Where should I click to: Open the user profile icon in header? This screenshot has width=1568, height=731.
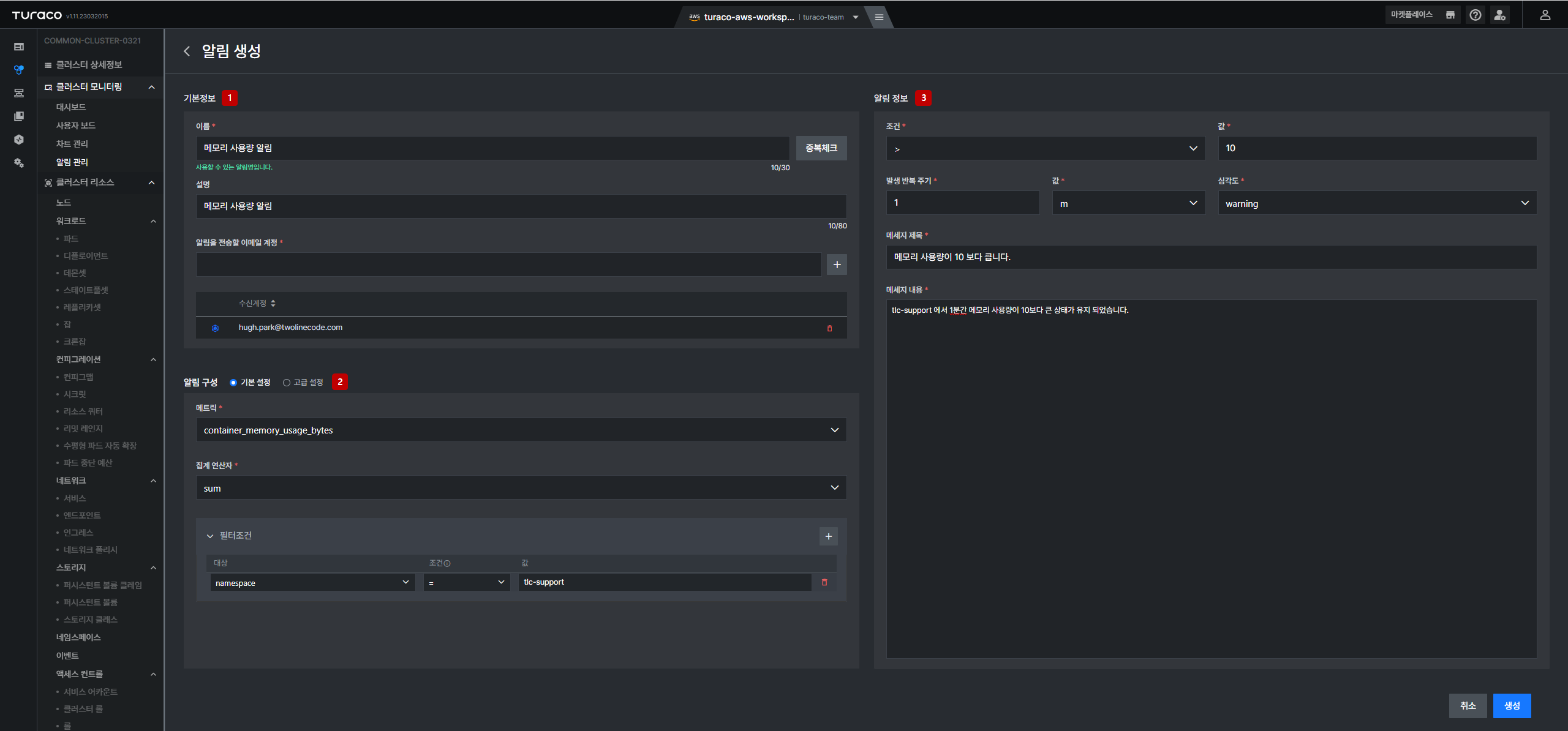coord(1545,15)
